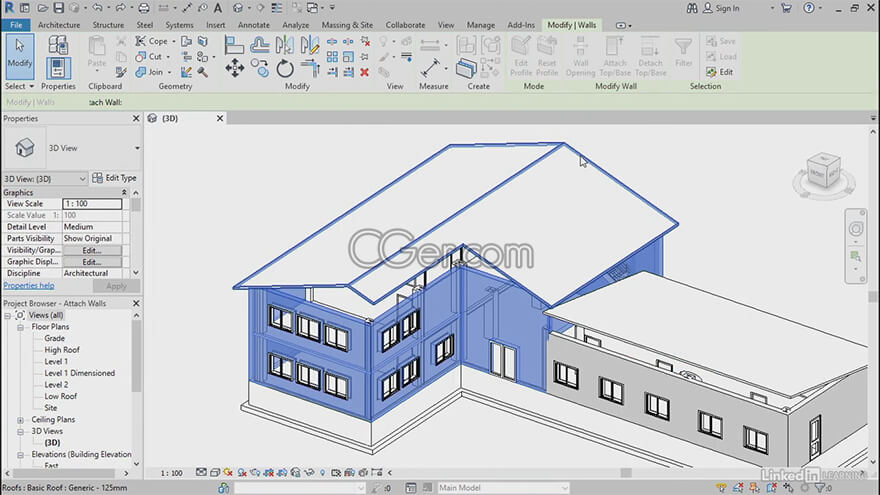Image resolution: width=880 pixels, height=495 pixels.
Task: Click the View Scale input field
Action: [x=92, y=204]
